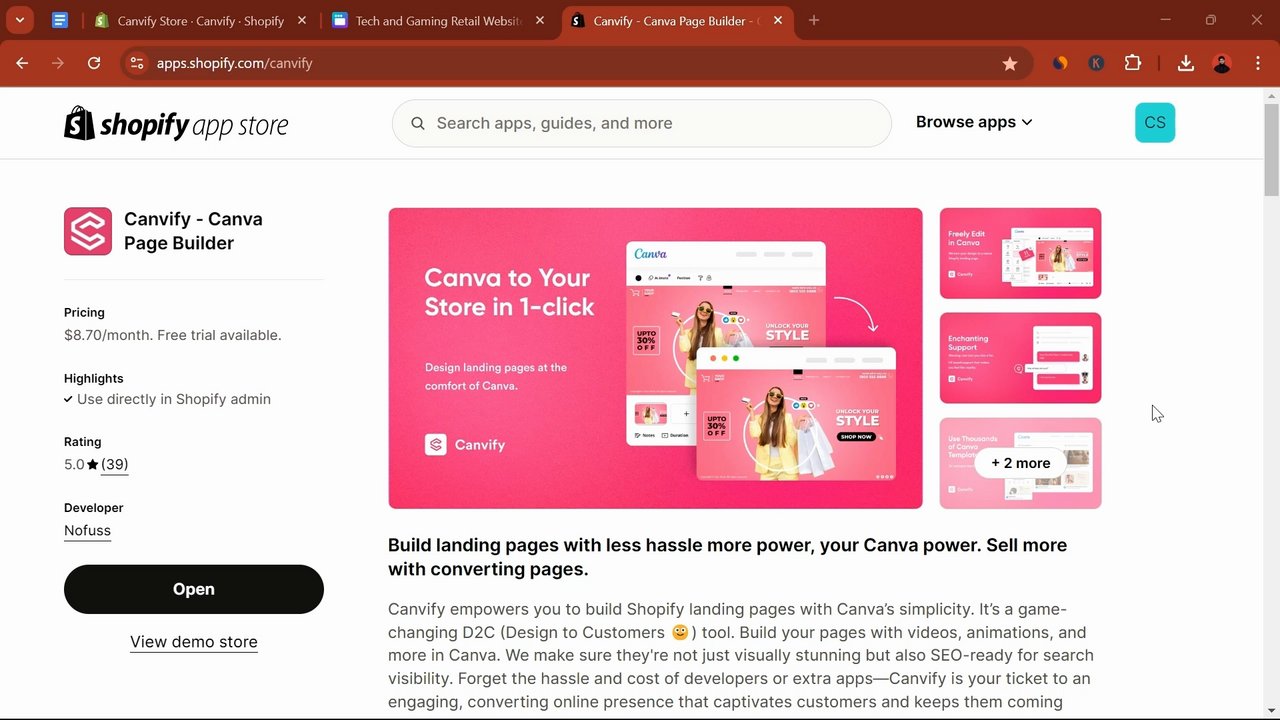Open the Chrome three-dot menu
Viewport: 1280px width, 720px height.
click(x=1258, y=63)
